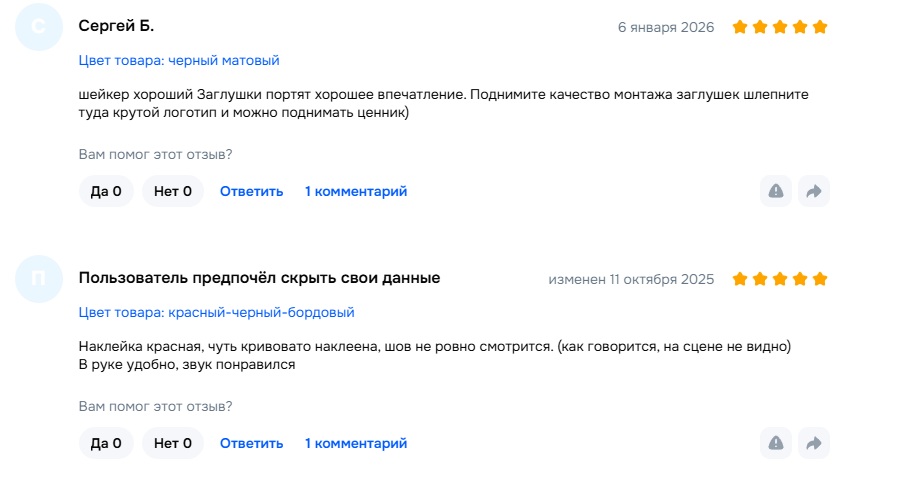The image size is (921, 496).
Task: Click the five-star rating on Сергей Б.'s review
Action: pos(780,27)
